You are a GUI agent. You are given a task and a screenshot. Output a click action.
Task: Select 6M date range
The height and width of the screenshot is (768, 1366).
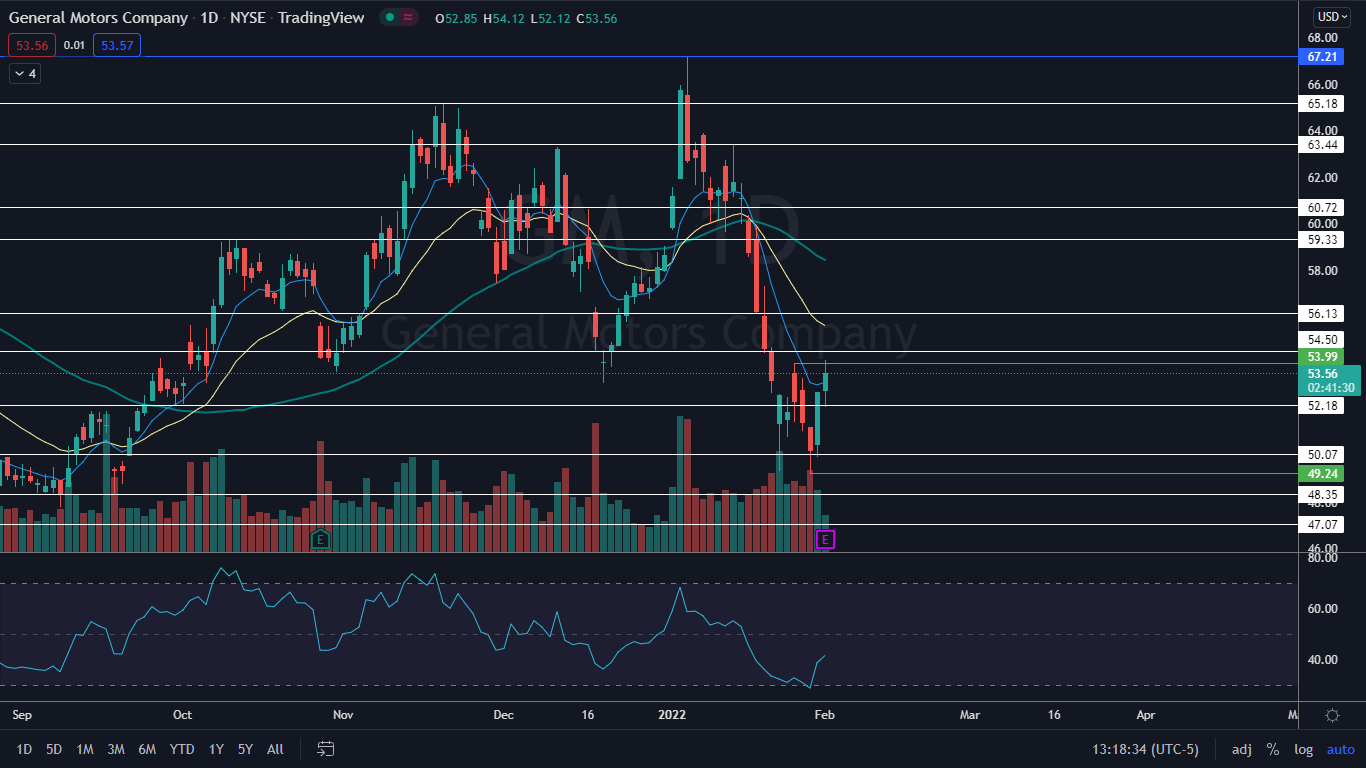(x=147, y=749)
